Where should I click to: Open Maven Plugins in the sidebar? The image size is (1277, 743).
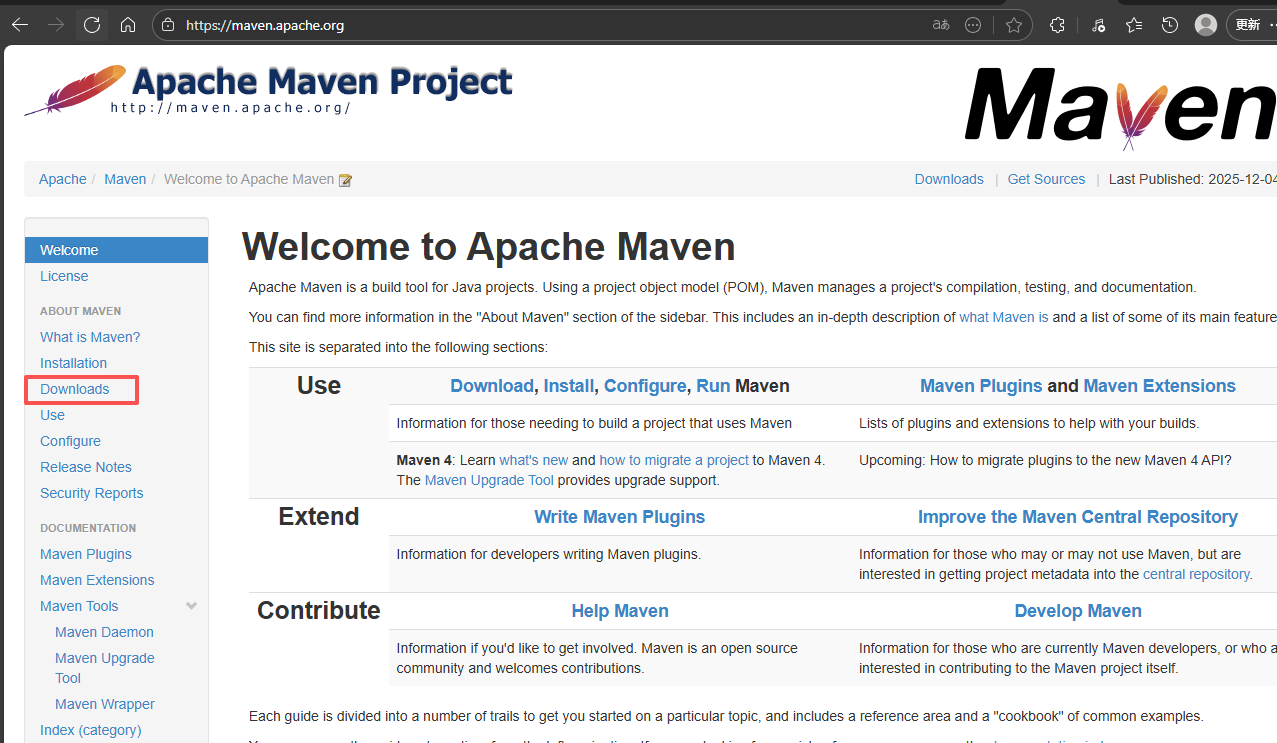pos(86,554)
